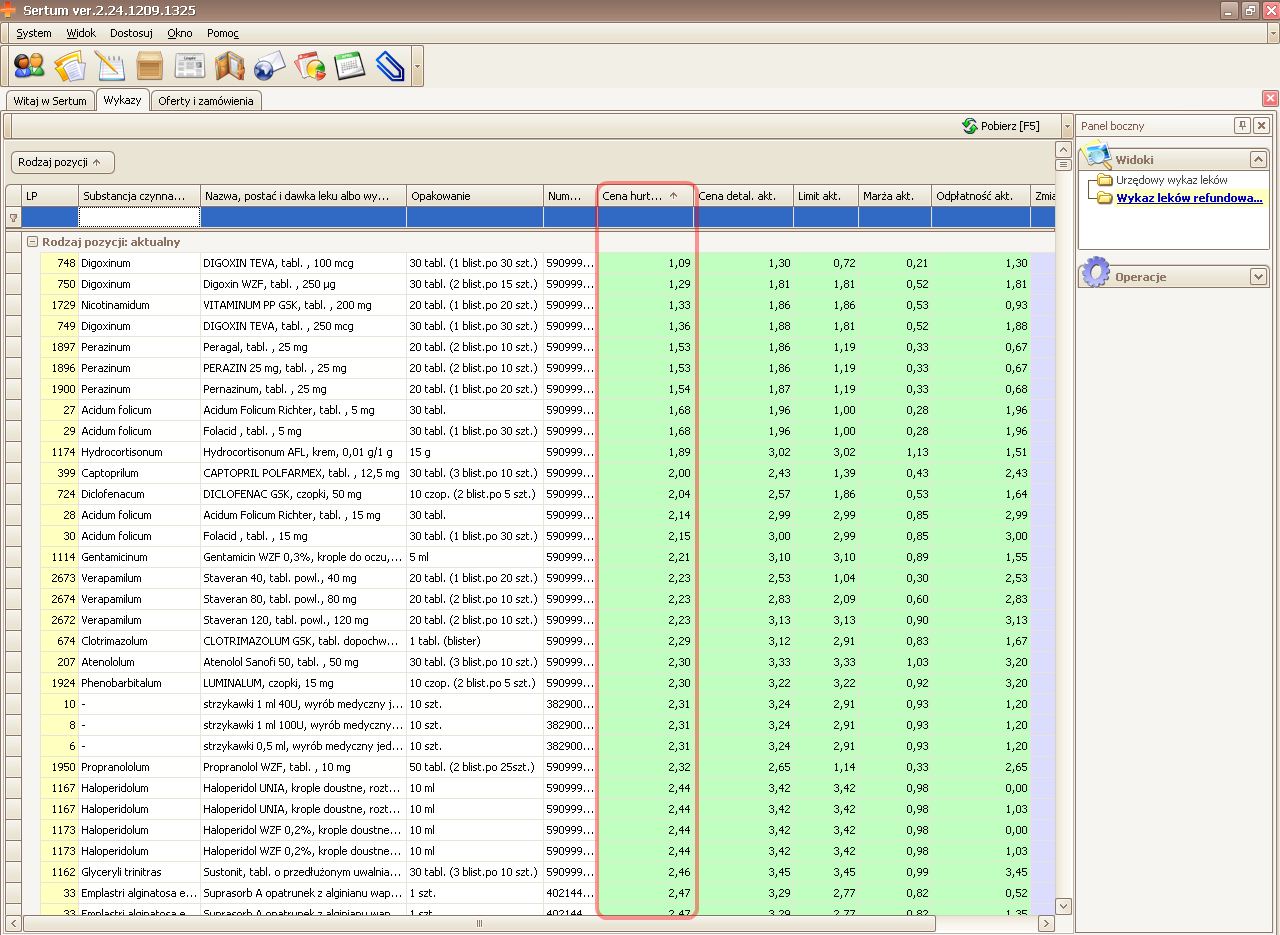
Task: Open the newspaper toolbar icon
Action: [x=189, y=66]
